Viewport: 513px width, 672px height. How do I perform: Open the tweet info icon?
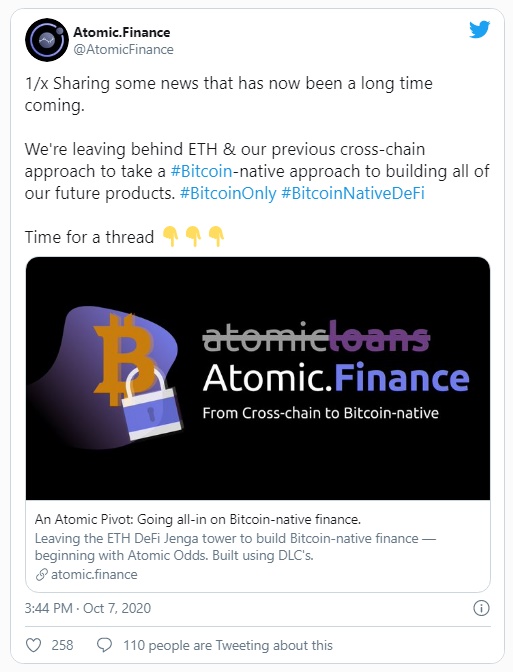pos(481,608)
